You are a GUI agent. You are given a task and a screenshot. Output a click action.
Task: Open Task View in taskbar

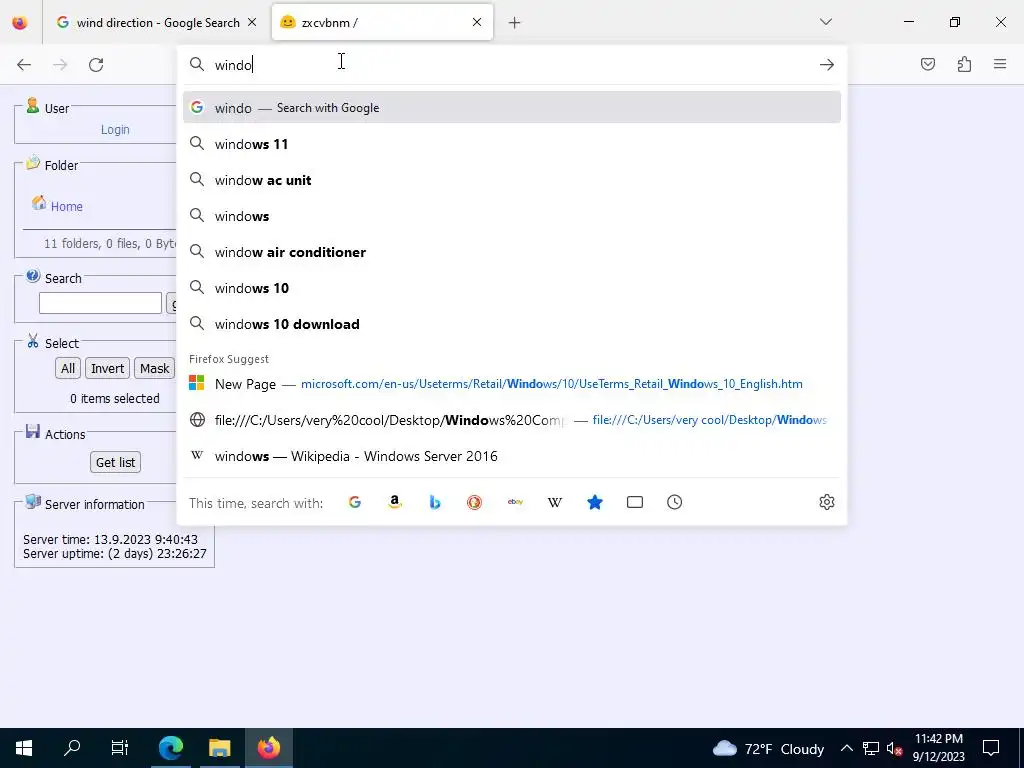(120, 748)
